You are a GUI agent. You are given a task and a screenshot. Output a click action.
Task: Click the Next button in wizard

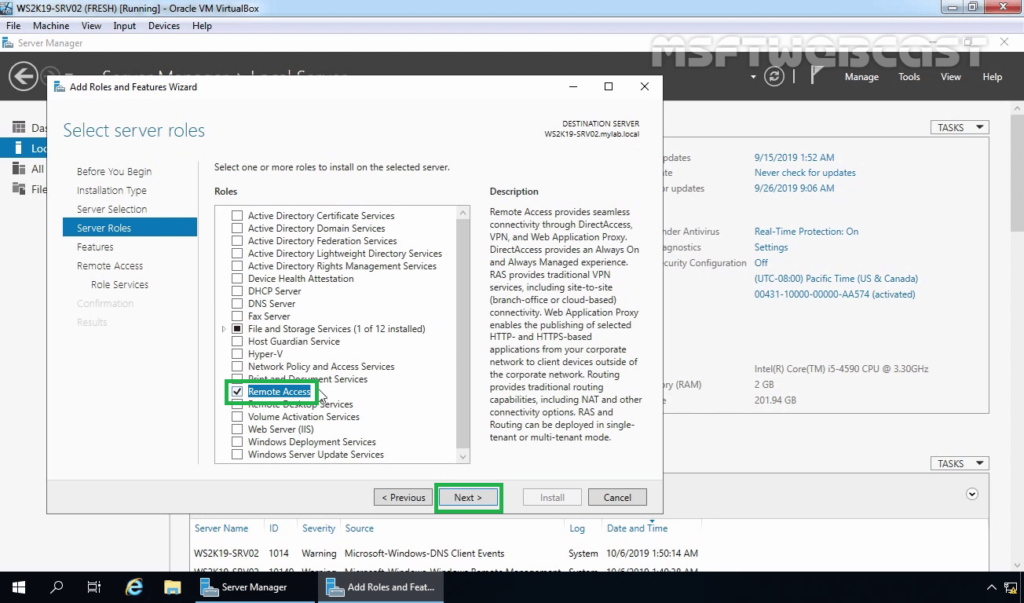pos(468,497)
